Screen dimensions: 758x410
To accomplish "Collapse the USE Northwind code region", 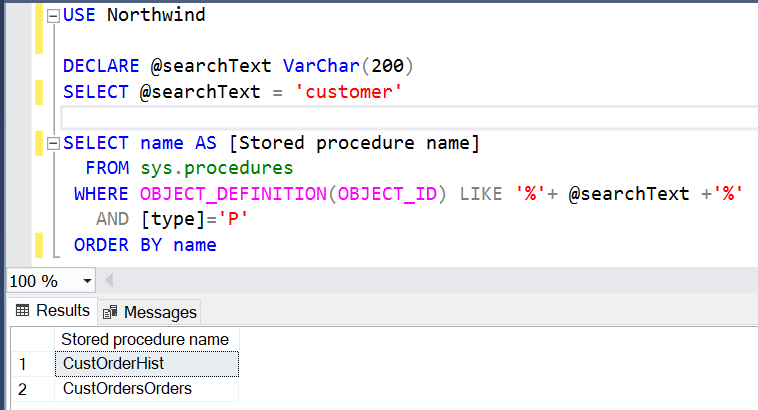I will (53, 16).
